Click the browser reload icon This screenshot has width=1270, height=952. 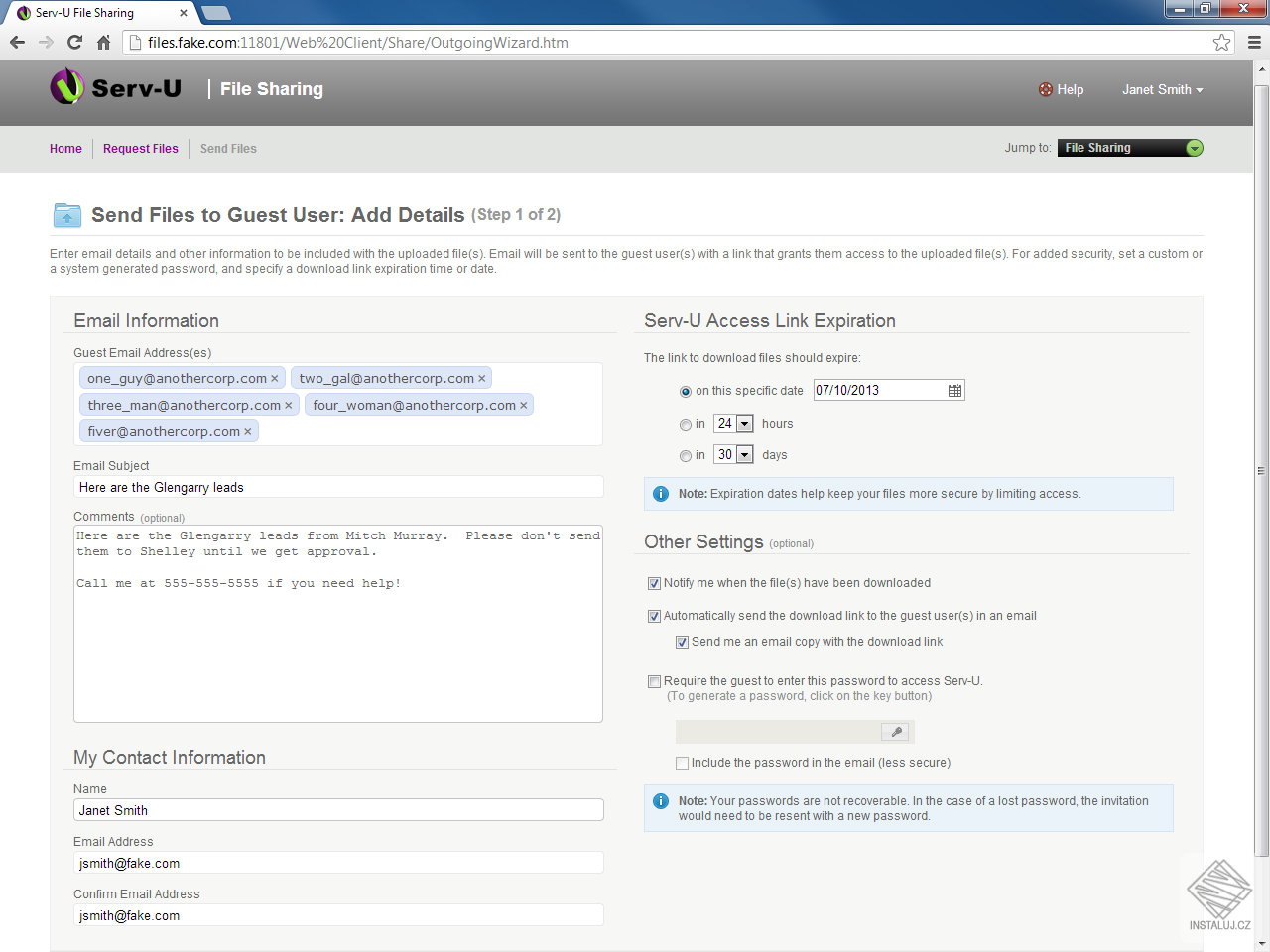pyautogui.click(x=74, y=42)
